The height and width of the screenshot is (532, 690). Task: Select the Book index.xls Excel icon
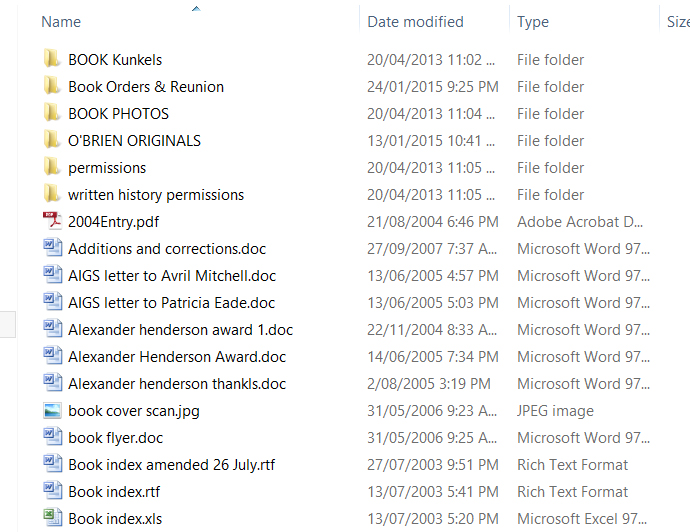(x=52, y=519)
